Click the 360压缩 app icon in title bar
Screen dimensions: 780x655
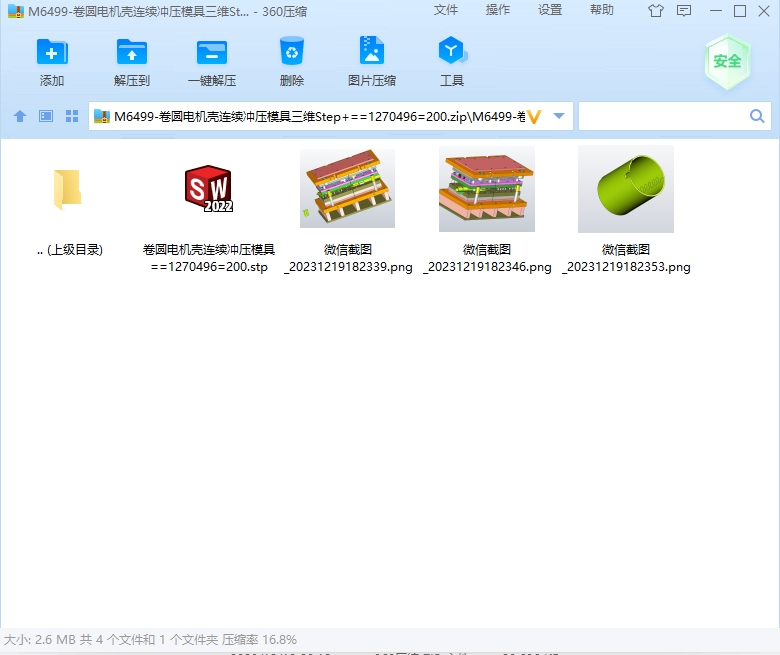coord(16,11)
